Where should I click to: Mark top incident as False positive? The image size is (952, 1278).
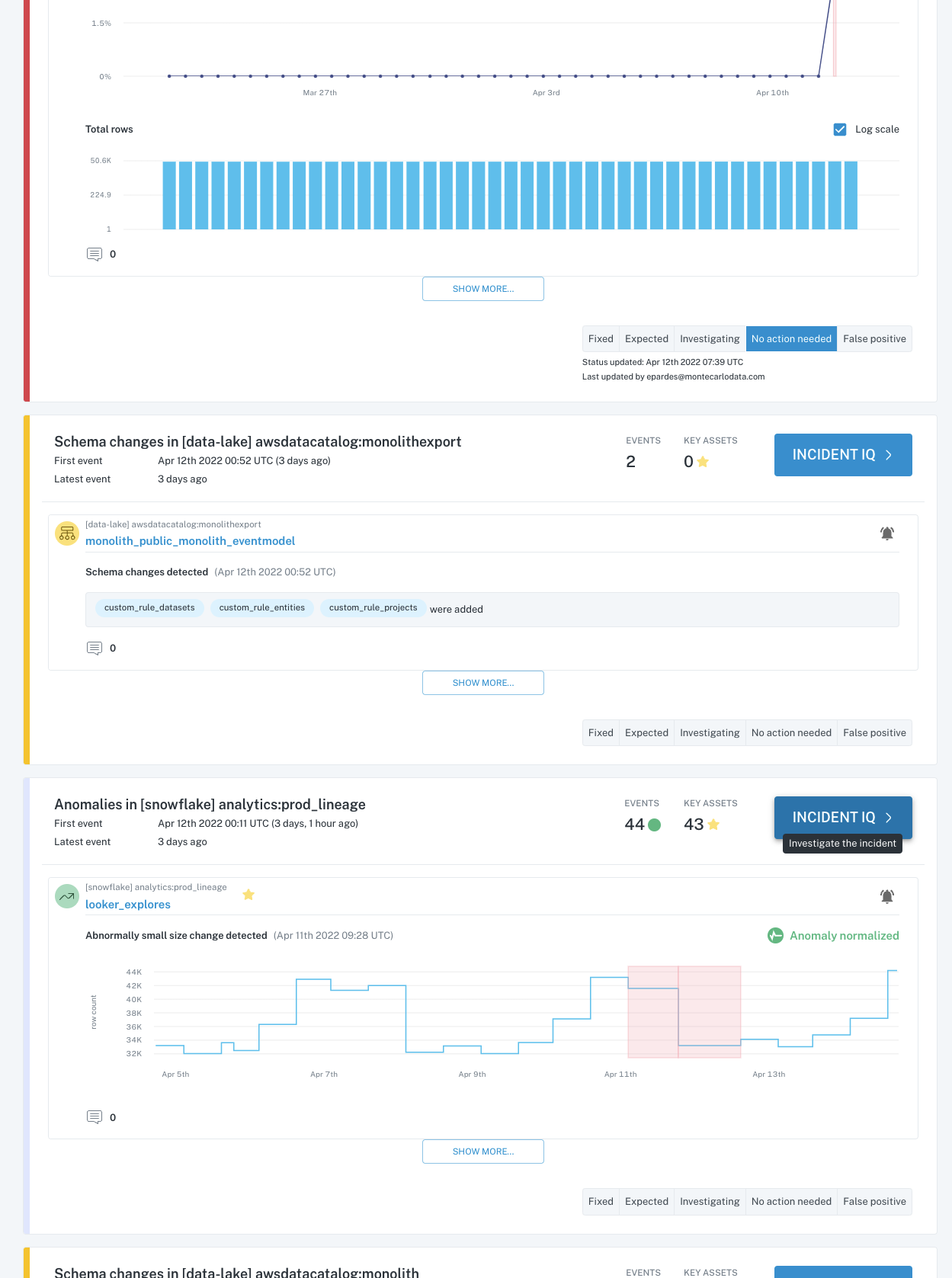click(874, 339)
